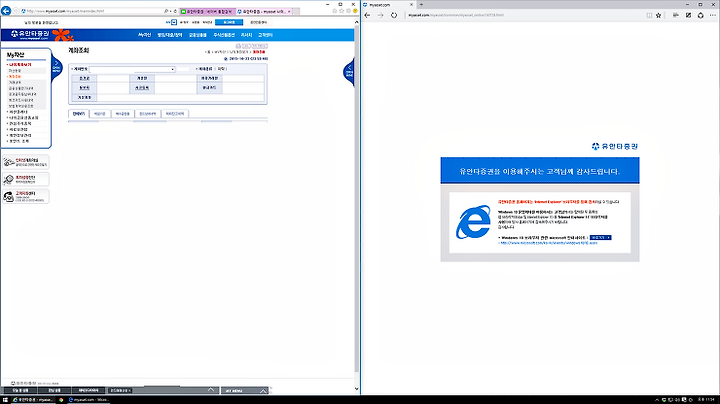Image resolution: width=720 pixels, height=404 pixels.
Task: Open new tab in Edge
Action: pos(421,5)
